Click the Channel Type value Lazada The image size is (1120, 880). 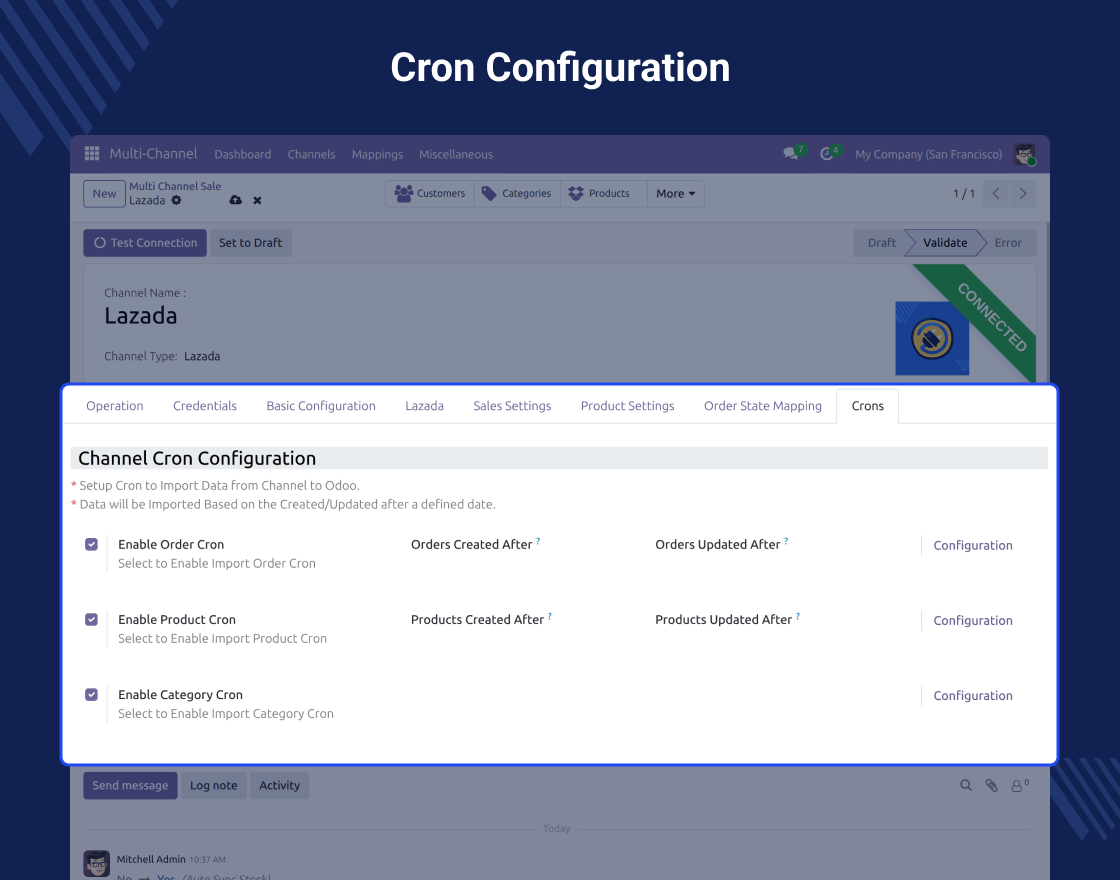tap(202, 356)
